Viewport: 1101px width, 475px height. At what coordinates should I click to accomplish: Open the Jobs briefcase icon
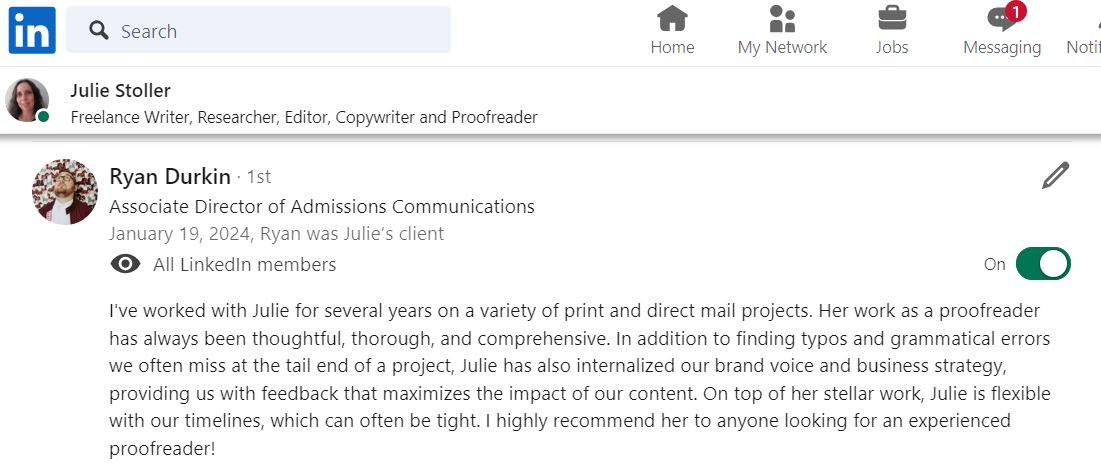[892, 18]
